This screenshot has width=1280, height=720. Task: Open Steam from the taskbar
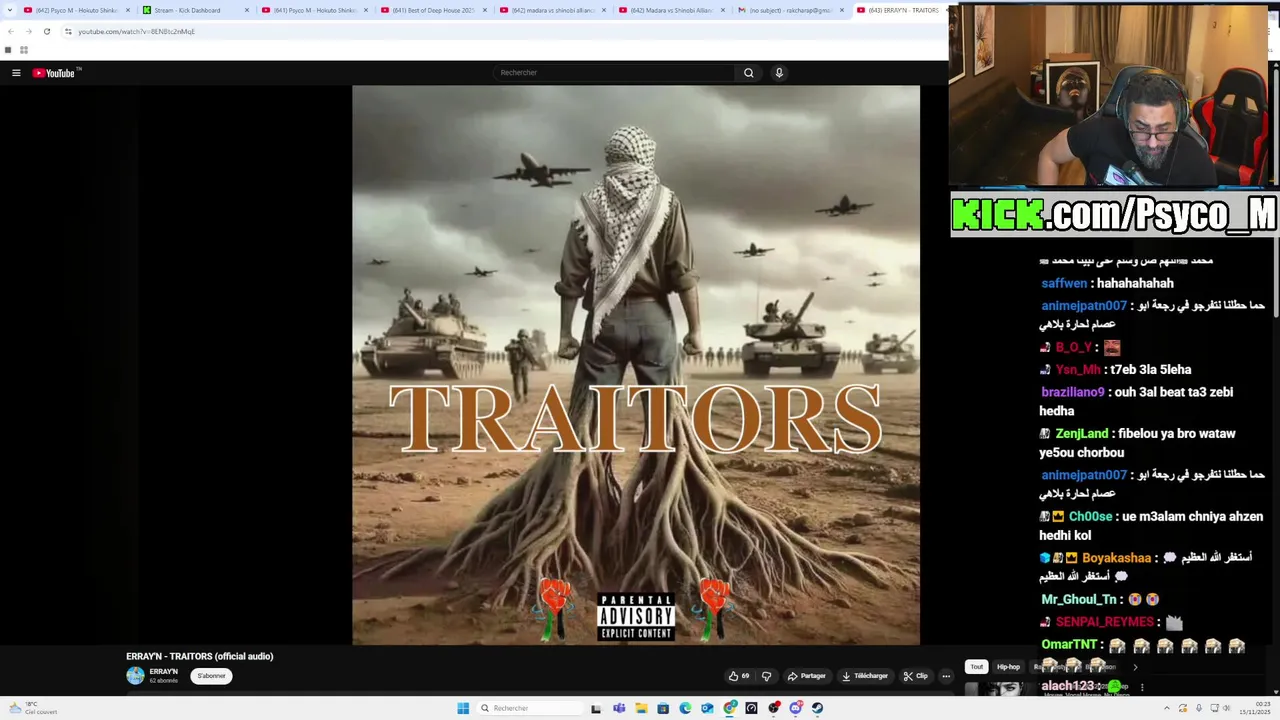point(818,708)
